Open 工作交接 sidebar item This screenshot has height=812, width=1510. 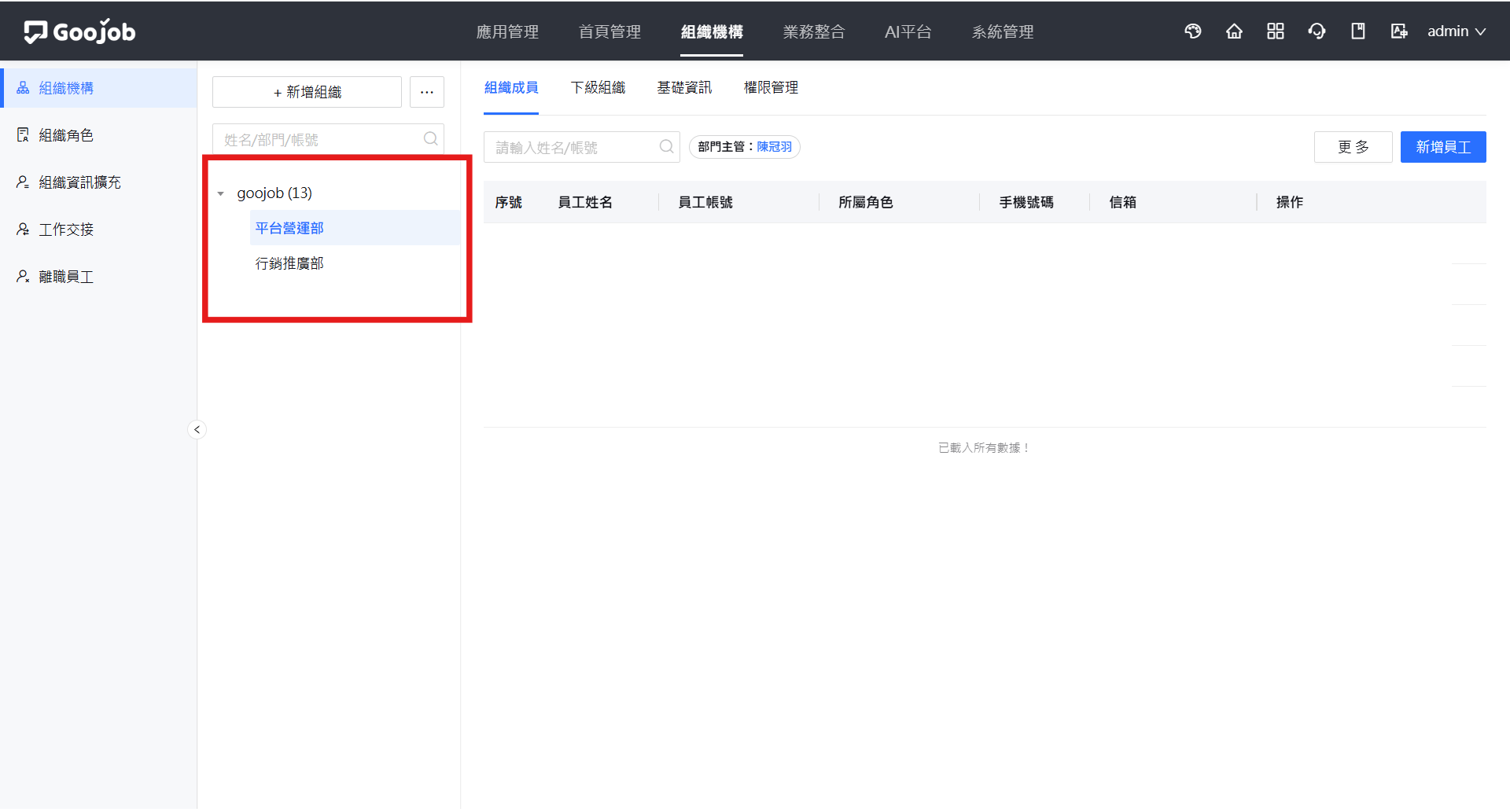[x=98, y=230]
